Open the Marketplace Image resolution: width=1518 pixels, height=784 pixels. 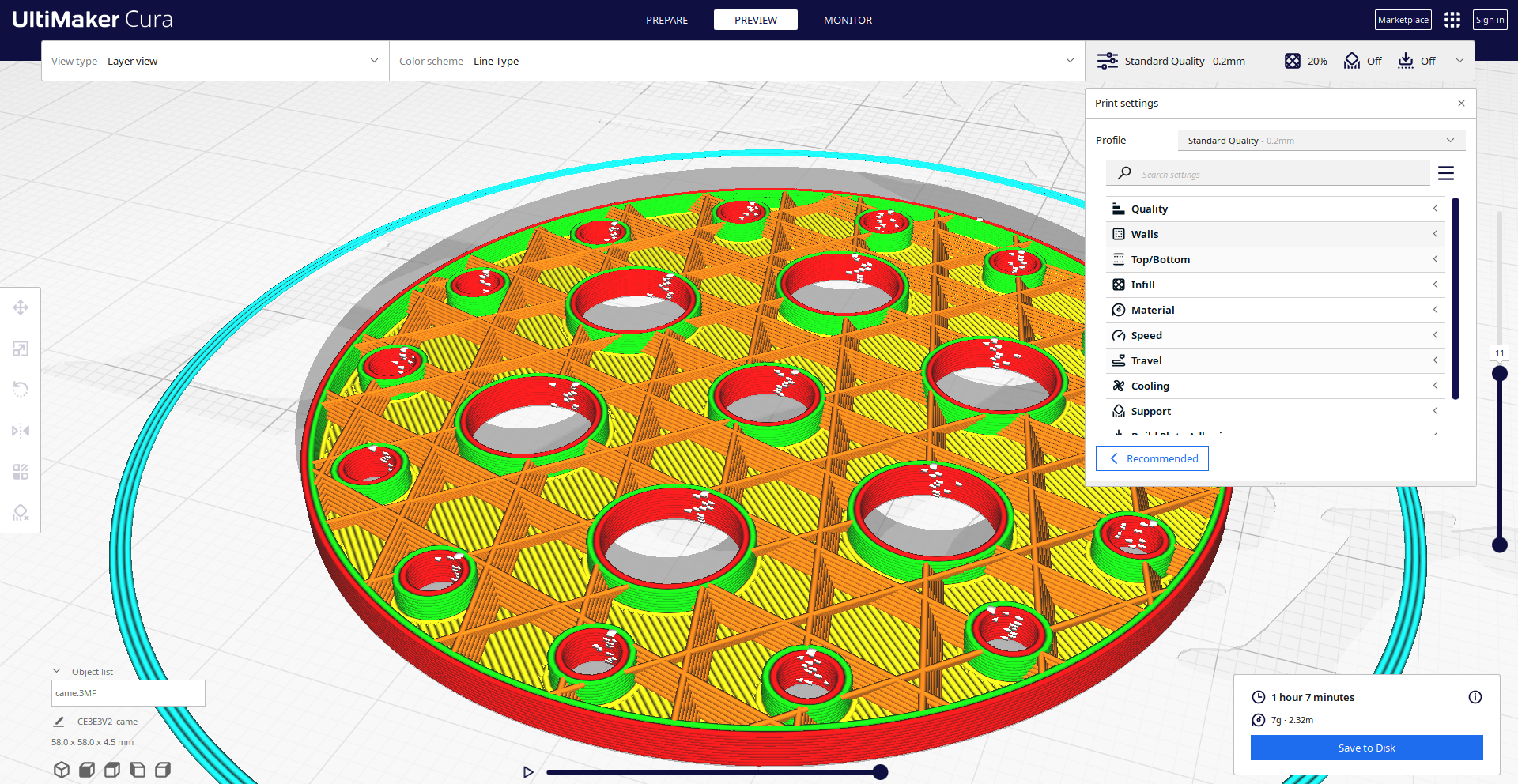[1403, 19]
